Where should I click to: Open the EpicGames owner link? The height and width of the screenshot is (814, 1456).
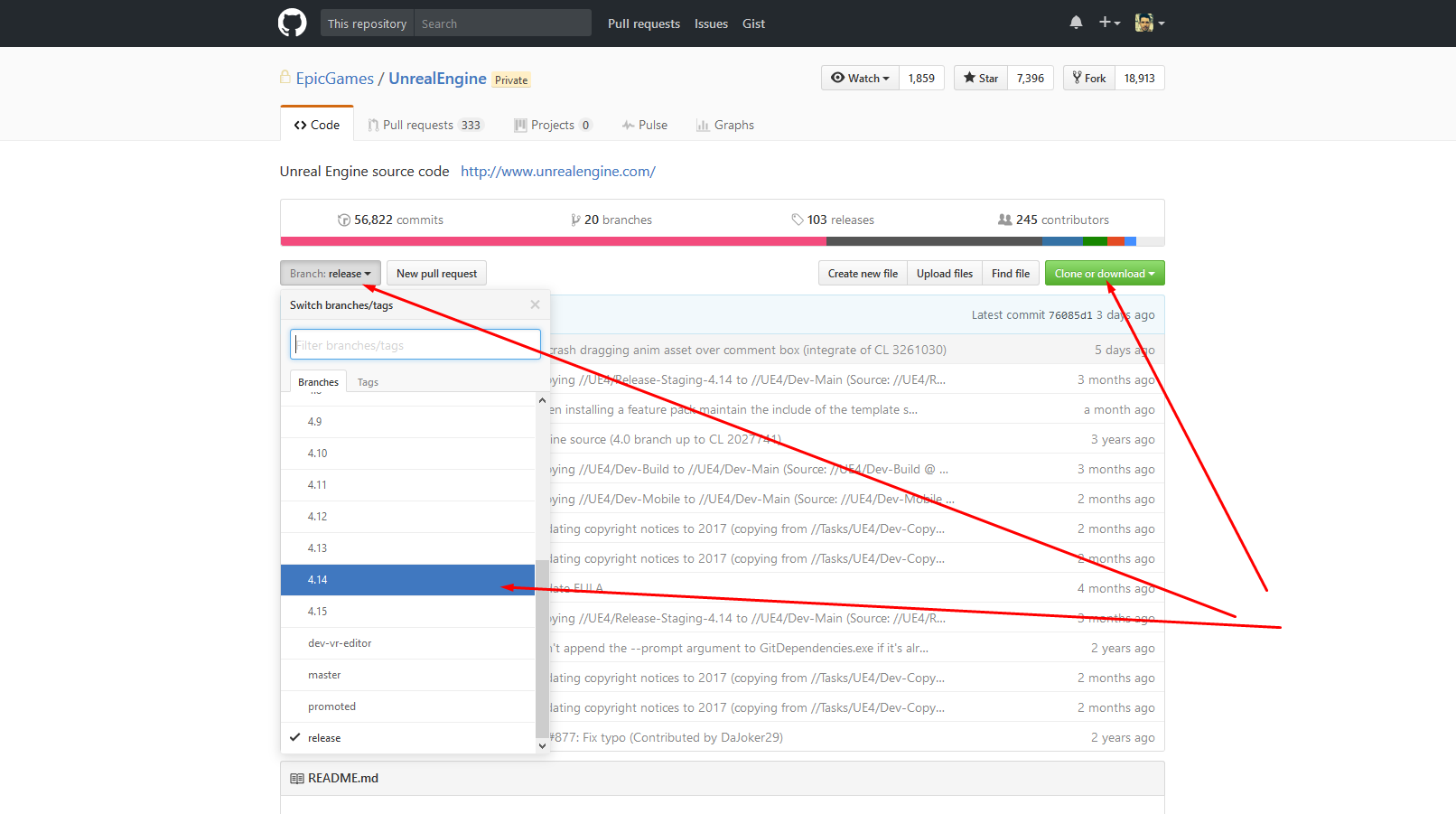coord(335,79)
